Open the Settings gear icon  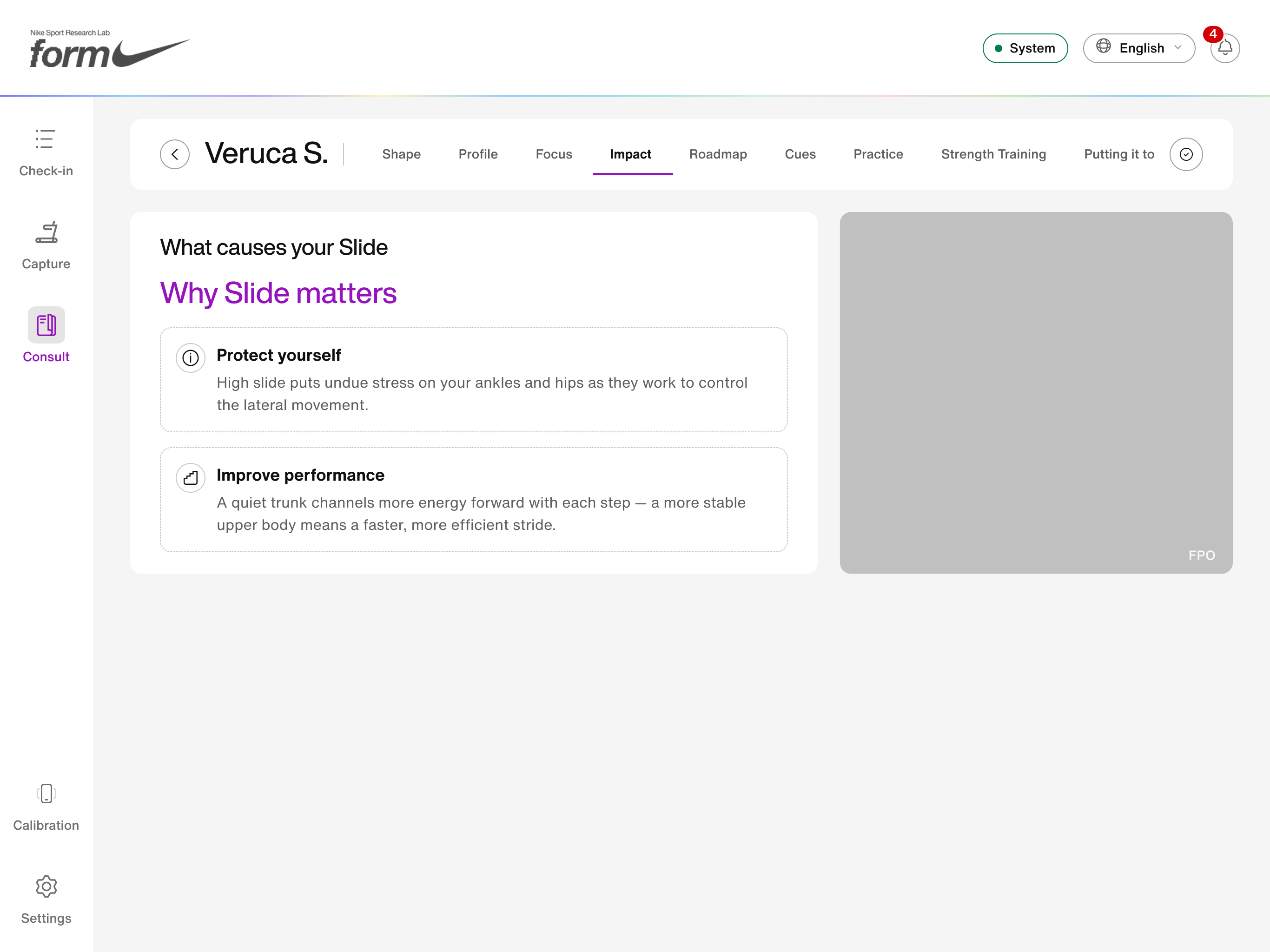click(46, 886)
